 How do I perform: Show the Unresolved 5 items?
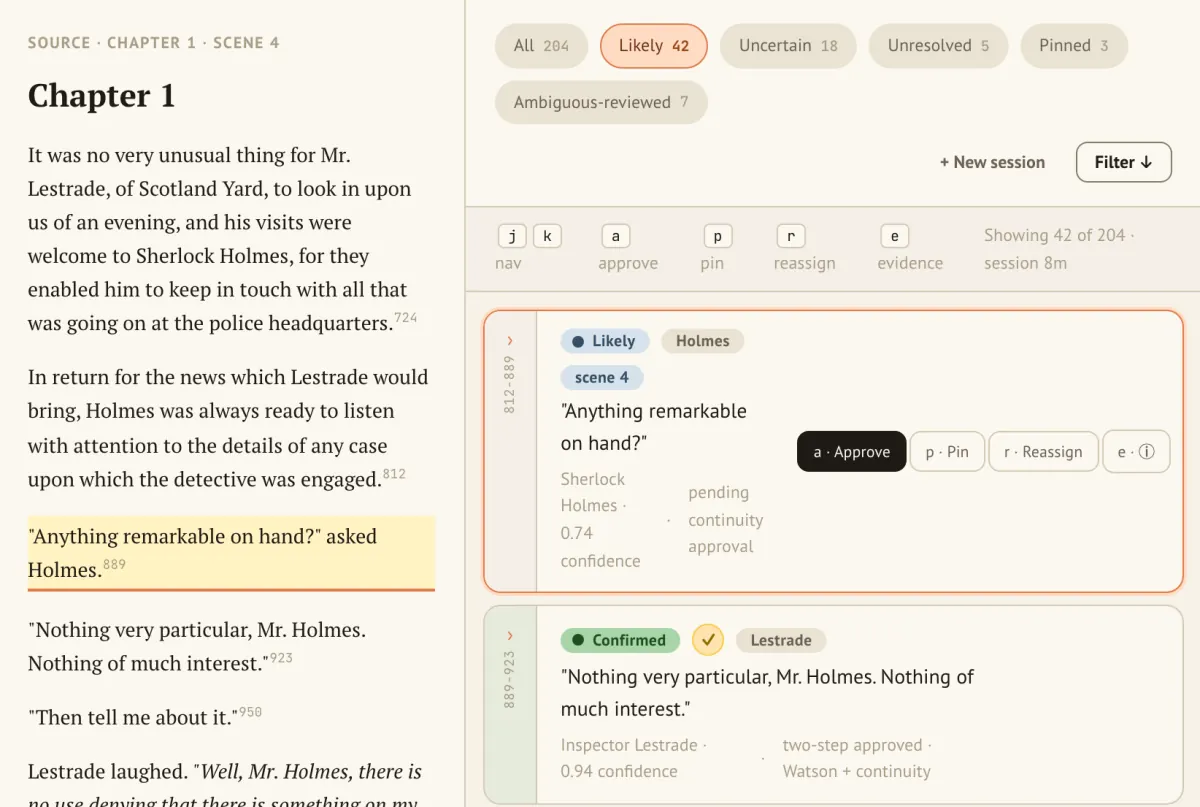coord(938,46)
